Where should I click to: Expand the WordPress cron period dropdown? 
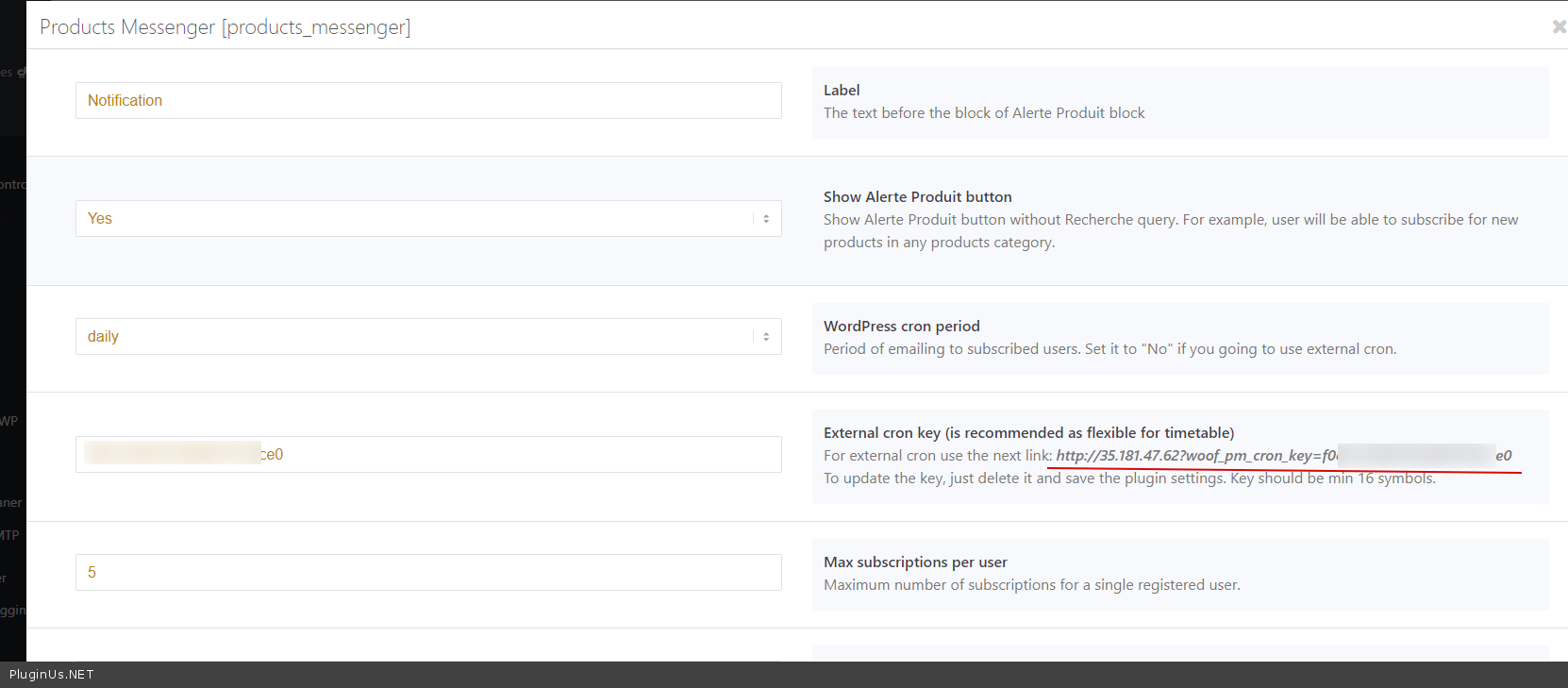[x=428, y=337]
